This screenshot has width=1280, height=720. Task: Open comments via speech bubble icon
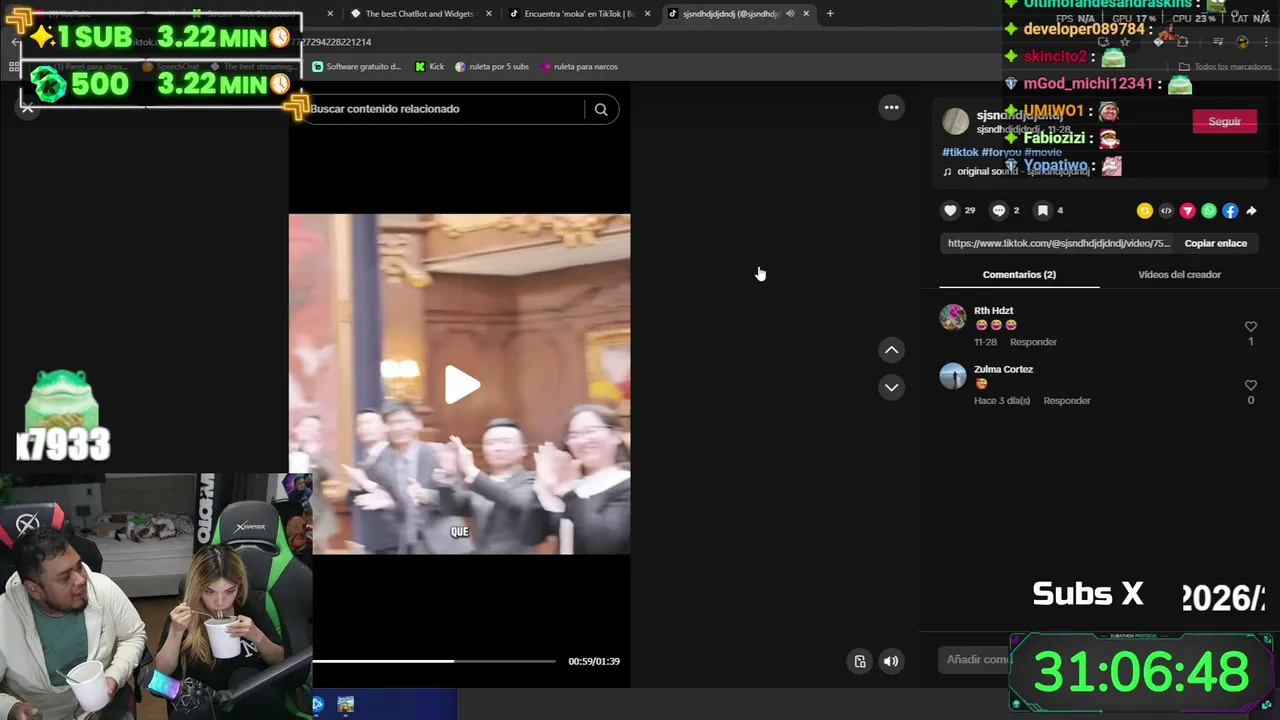pyautogui.click(x=998, y=210)
